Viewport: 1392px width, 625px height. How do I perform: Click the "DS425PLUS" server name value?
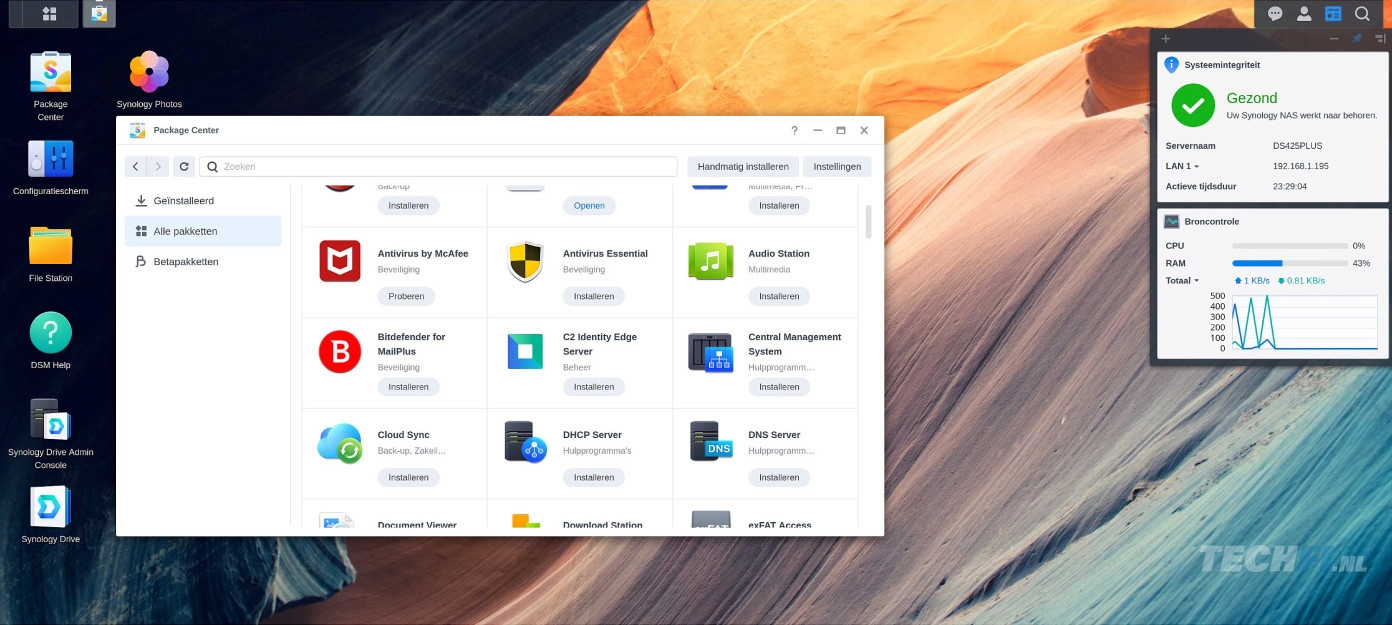[1298, 146]
